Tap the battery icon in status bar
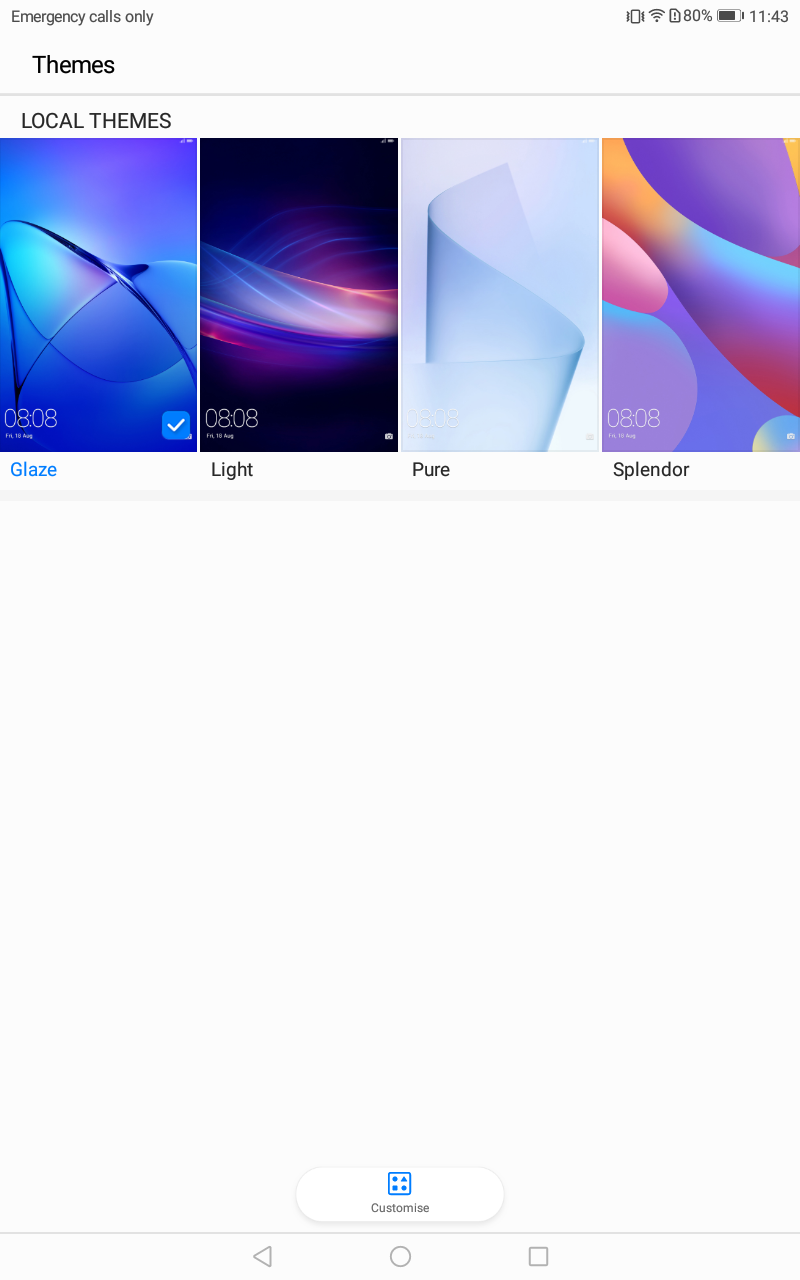Viewport: 800px width, 1280px height. pos(729,16)
